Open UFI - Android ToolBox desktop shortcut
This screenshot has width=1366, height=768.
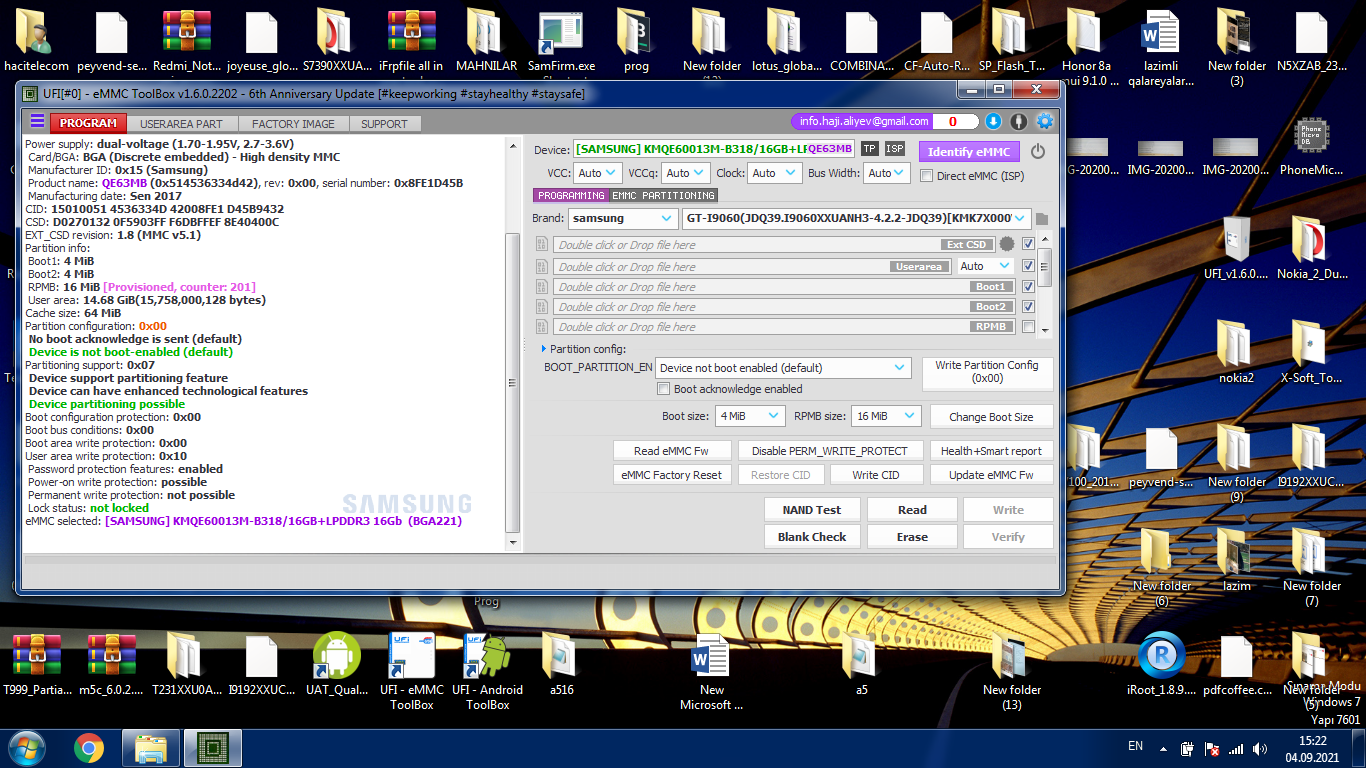pyautogui.click(x=487, y=671)
